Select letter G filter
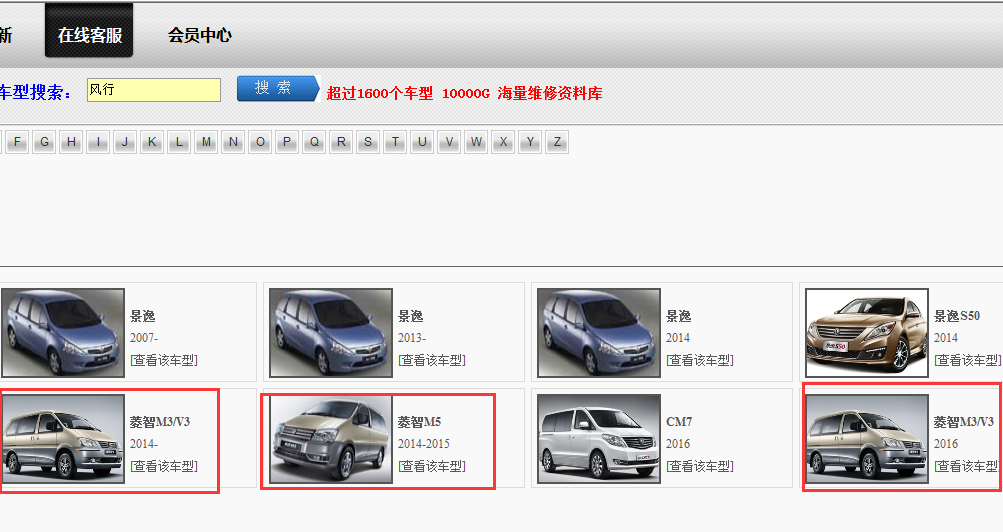Image resolution: width=1003 pixels, height=532 pixels. (44, 142)
